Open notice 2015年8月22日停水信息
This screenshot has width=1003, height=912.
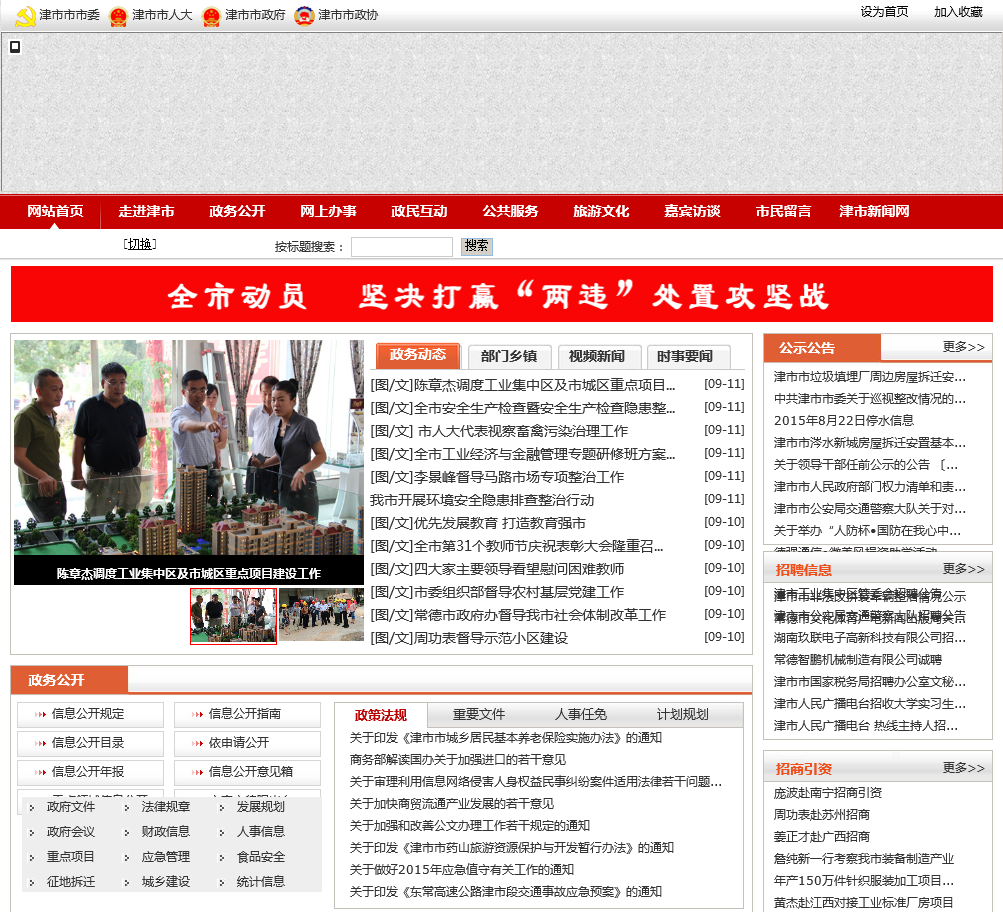[x=844, y=421]
